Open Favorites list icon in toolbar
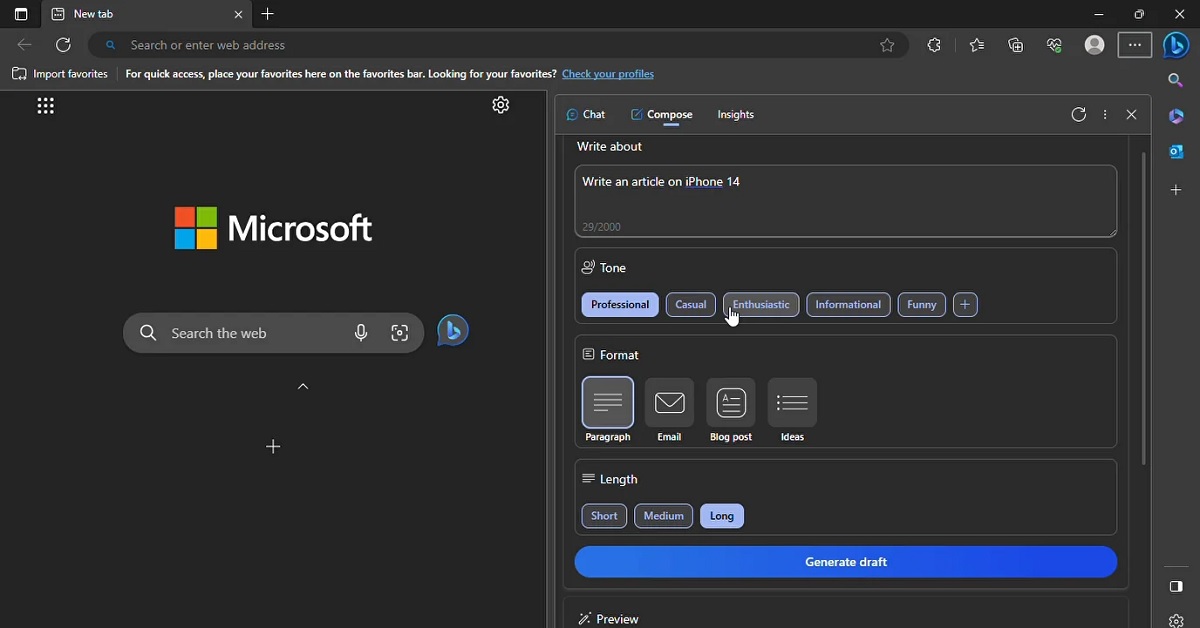Image resolution: width=1200 pixels, height=628 pixels. point(977,45)
